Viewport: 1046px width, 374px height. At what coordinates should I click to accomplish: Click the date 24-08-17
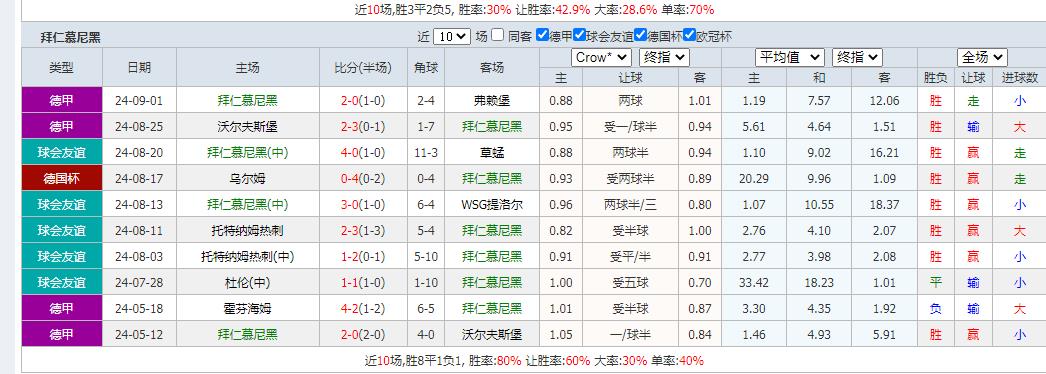(x=139, y=179)
